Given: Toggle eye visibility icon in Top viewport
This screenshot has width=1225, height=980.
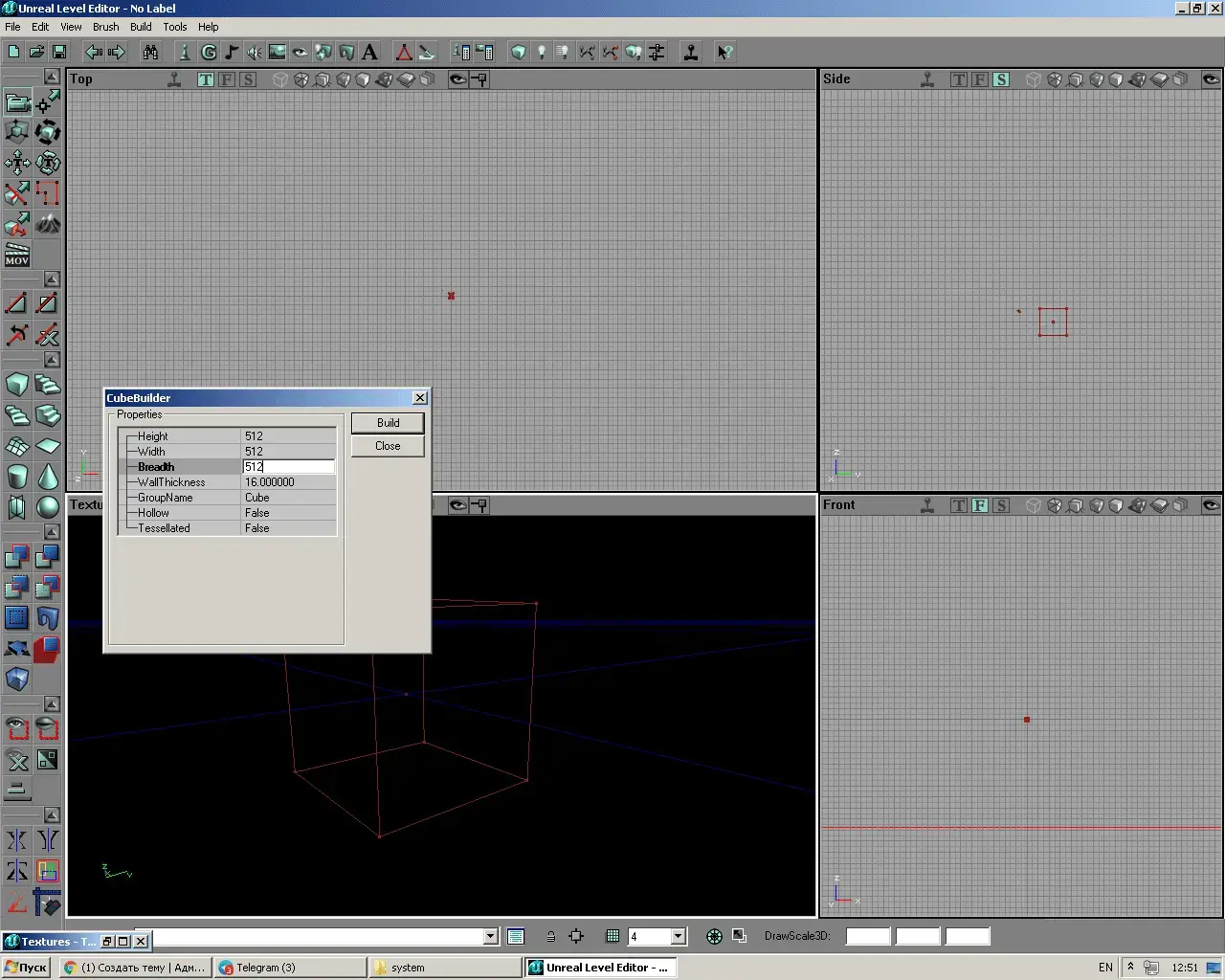Looking at the screenshot, I should pos(458,79).
